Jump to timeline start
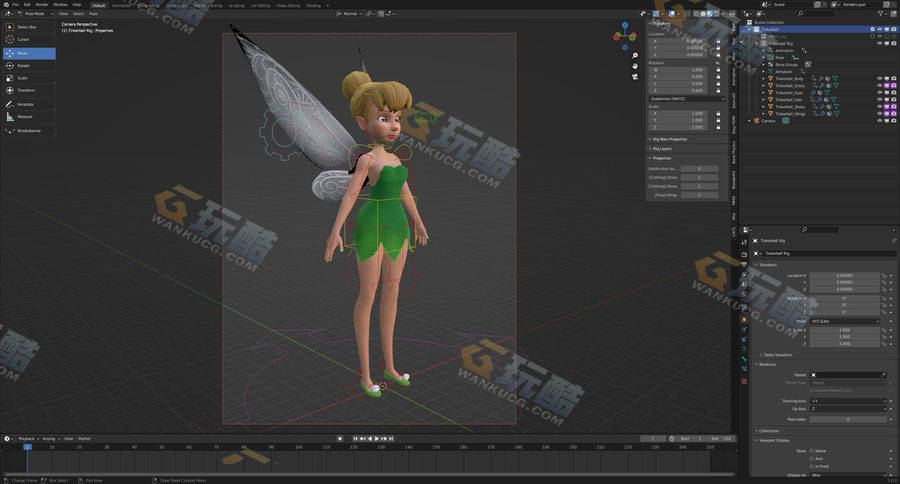 coord(356,439)
